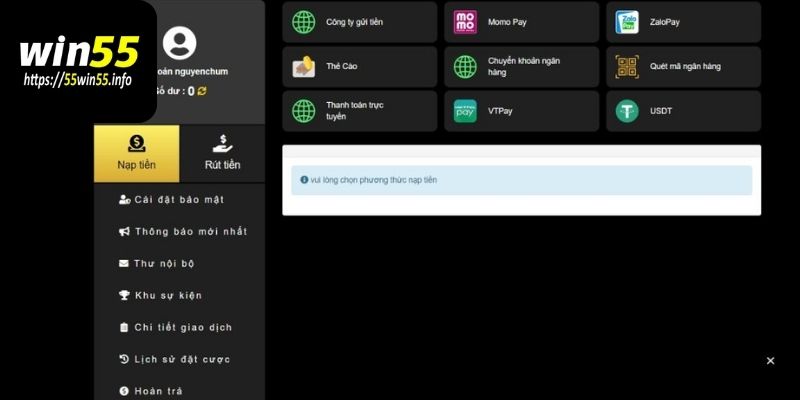Click the user avatar profile icon
This screenshot has height=400, width=800.
coord(180,43)
